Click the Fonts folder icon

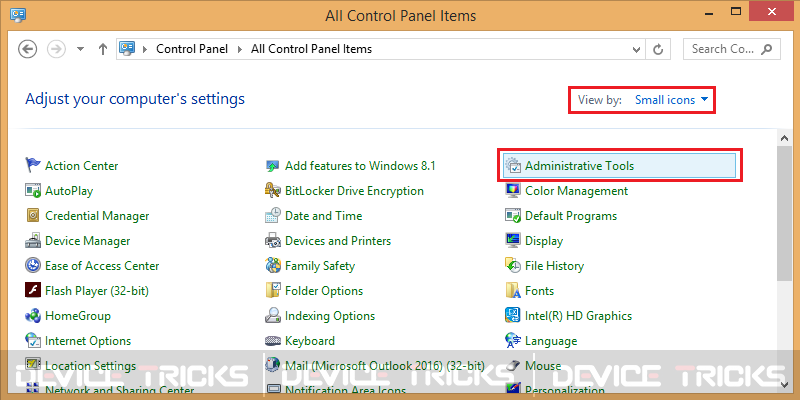coord(513,290)
